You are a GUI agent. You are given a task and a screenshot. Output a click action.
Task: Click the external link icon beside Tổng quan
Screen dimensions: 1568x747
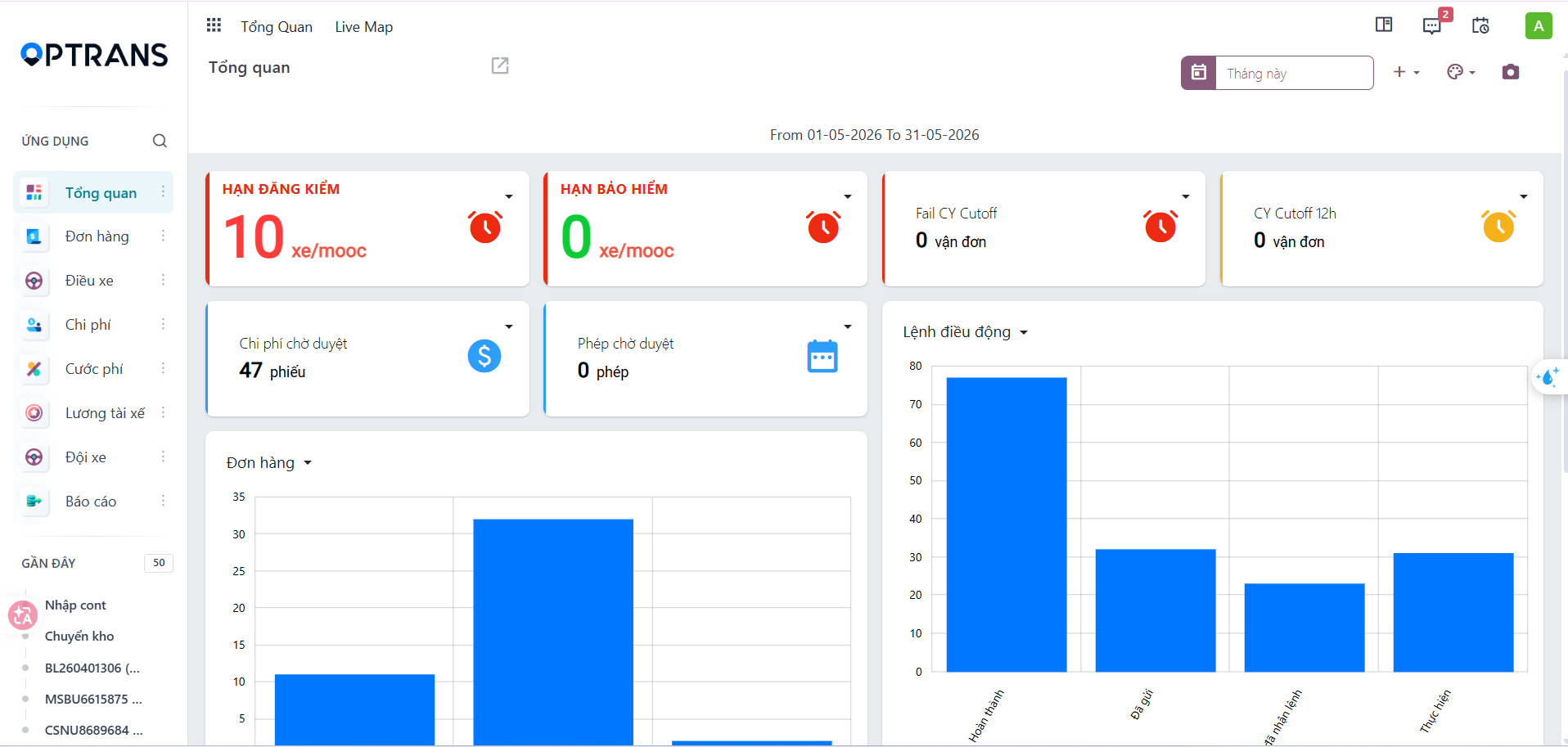pos(500,66)
